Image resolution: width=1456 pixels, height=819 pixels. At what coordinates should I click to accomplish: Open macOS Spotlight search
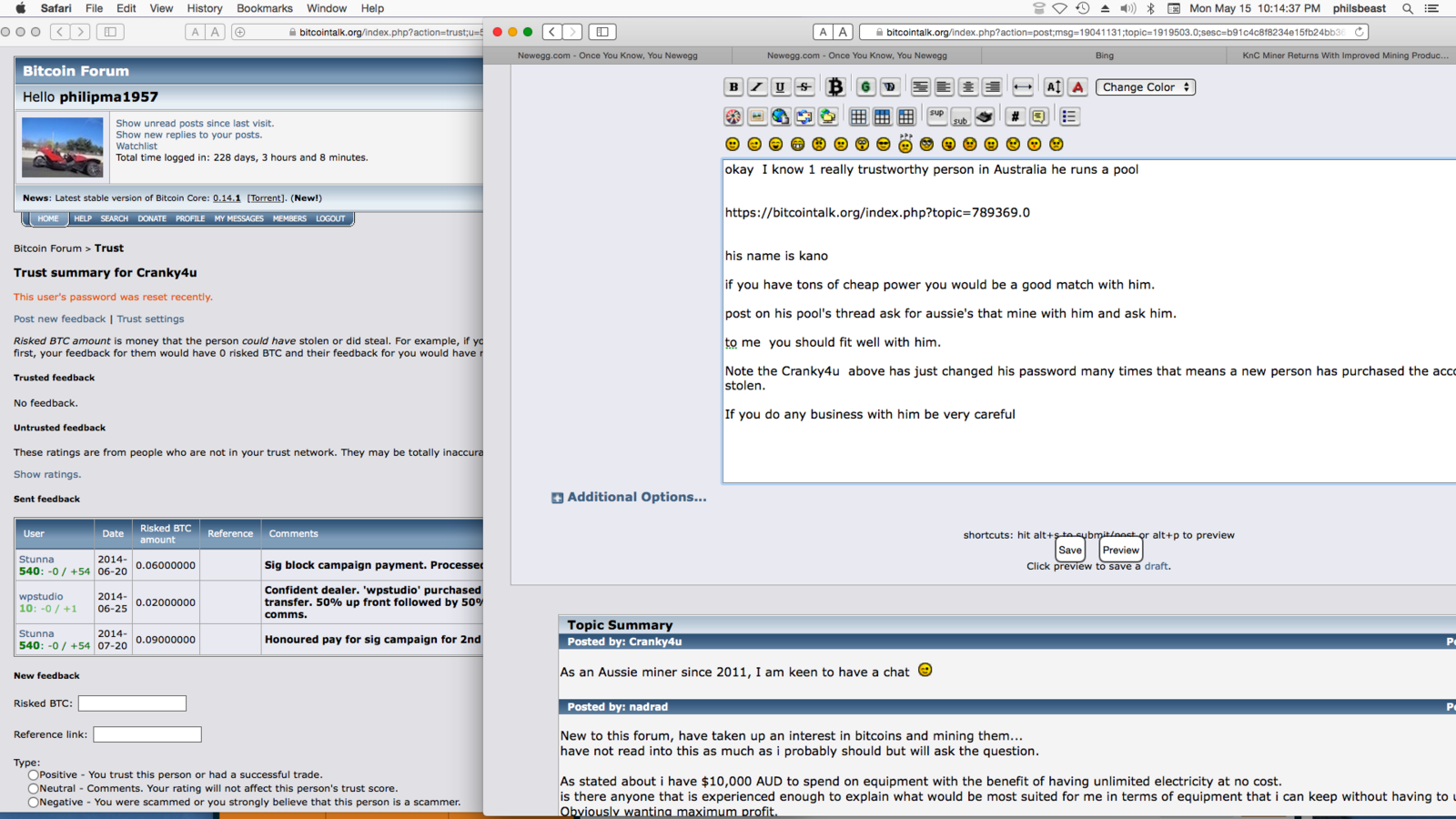1407,8
